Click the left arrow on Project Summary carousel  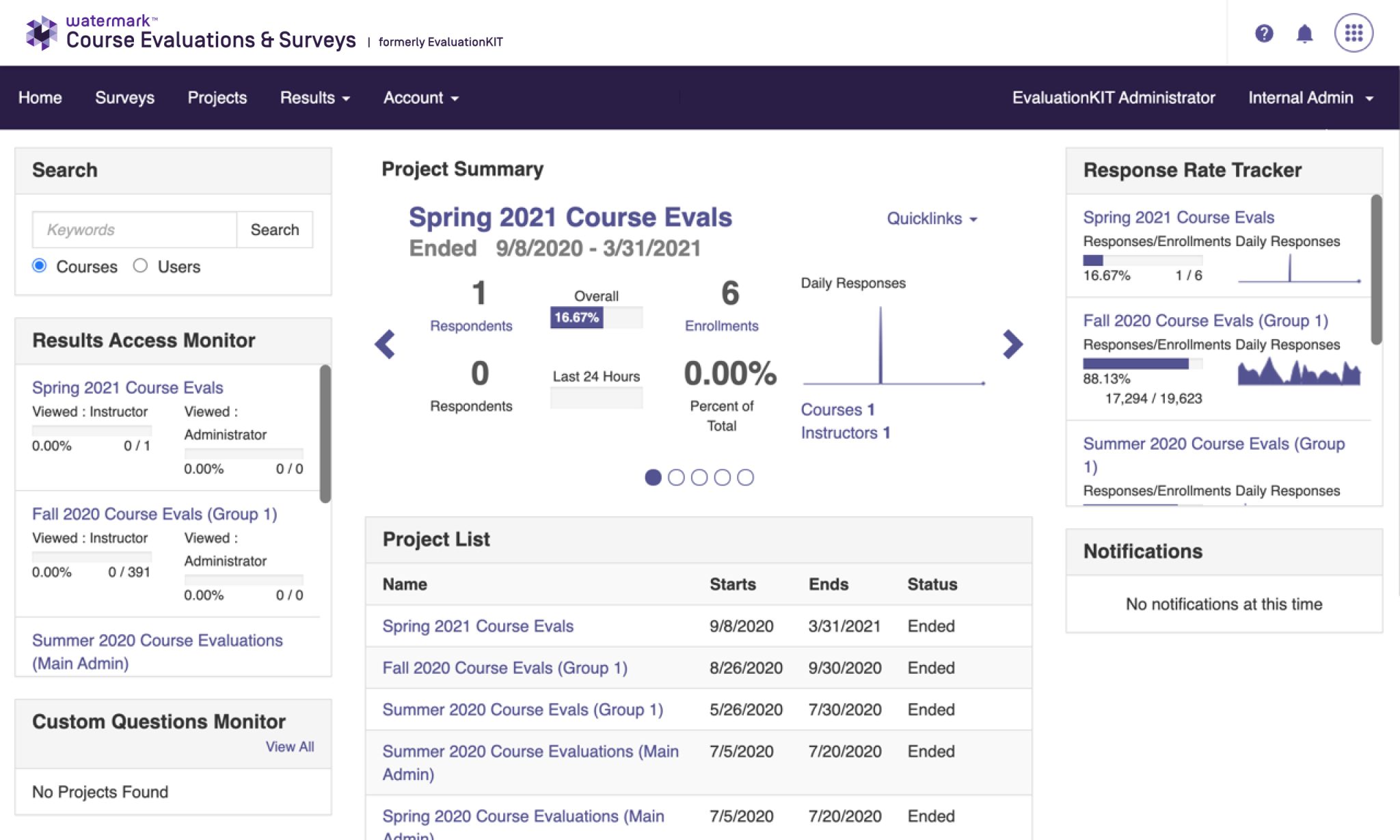(385, 344)
